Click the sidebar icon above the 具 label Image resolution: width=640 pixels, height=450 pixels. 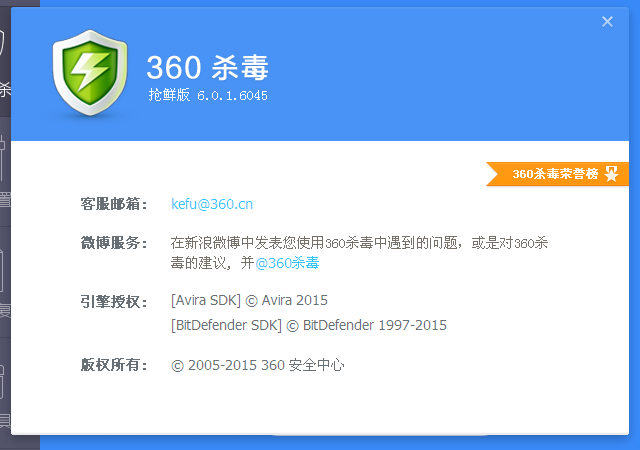[4, 380]
